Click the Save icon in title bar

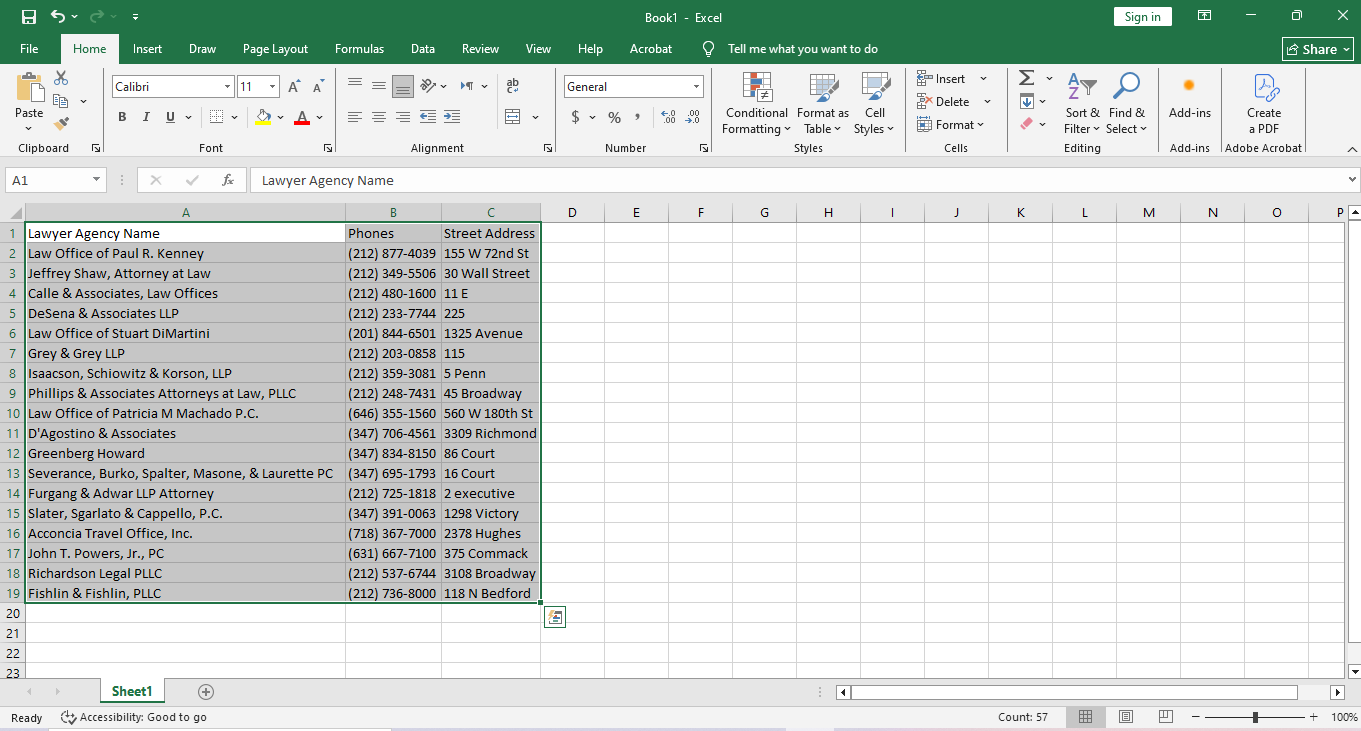point(29,17)
